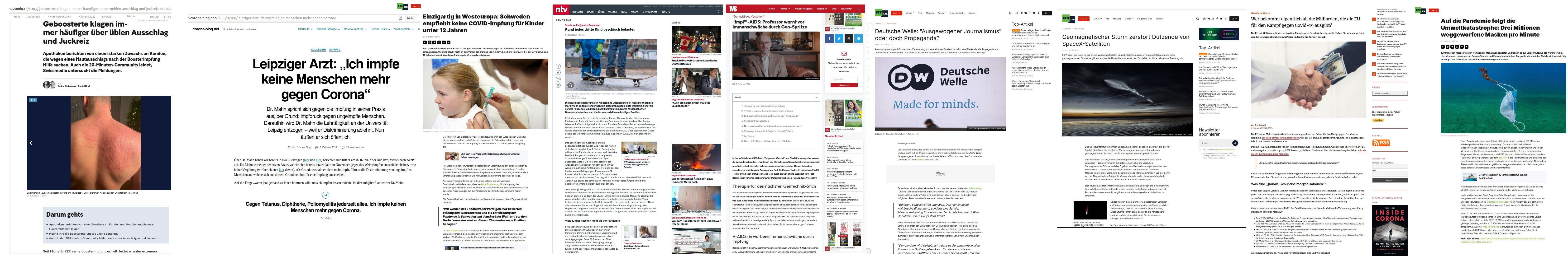Expand Corona-Impfung menu on corona-blog
Screen dimensions: 1568x261
tap(355, 29)
